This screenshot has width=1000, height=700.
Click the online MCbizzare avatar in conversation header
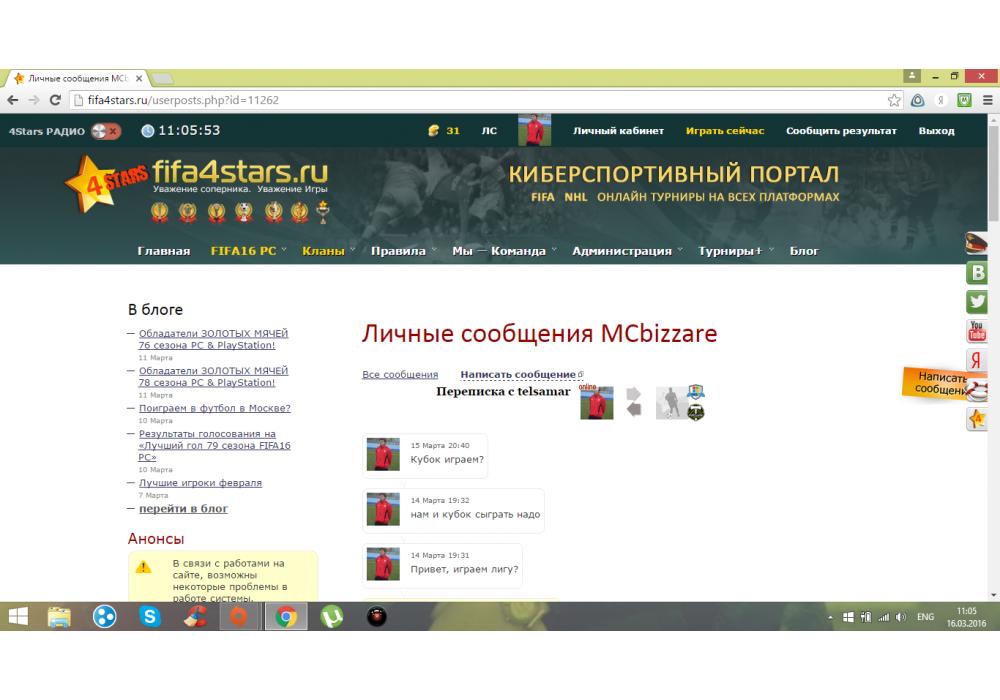point(596,403)
